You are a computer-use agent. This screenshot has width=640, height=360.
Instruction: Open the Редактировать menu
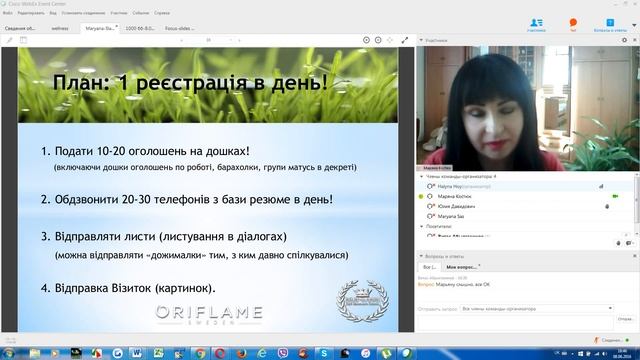click(x=31, y=13)
